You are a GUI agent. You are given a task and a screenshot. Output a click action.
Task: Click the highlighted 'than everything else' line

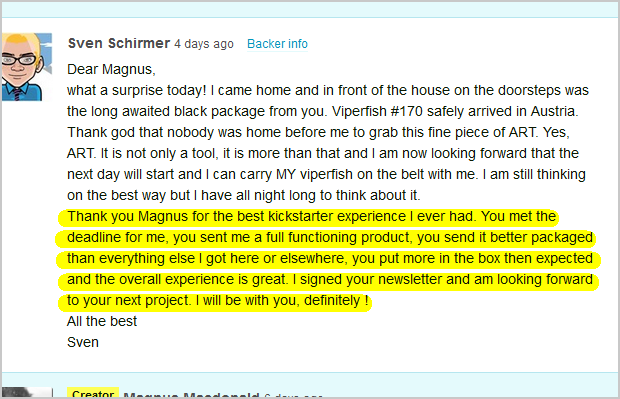tap(330, 258)
